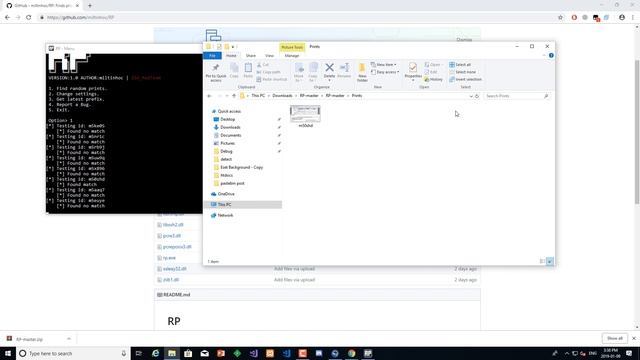Open the Easy access dropdown
Image resolution: width=640 pixels, height=360 pixels.
pyautogui.click(x=385, y=72)
